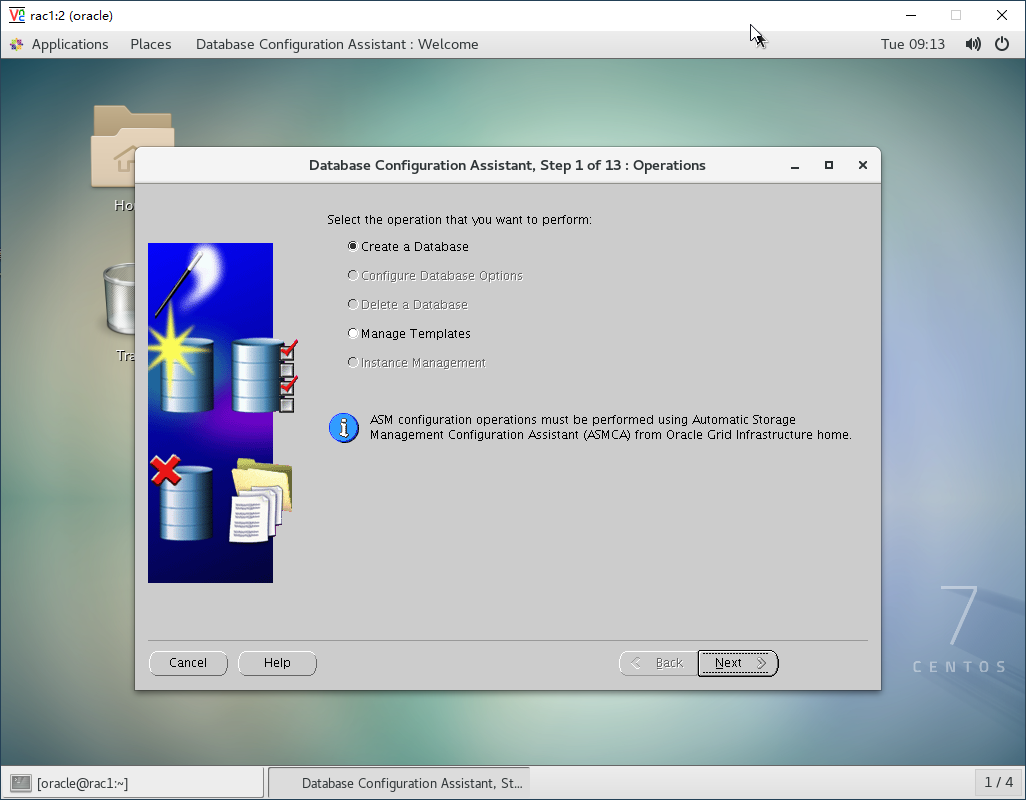Click the Next button
1026x800 pixels.
(x=738, y=663)
